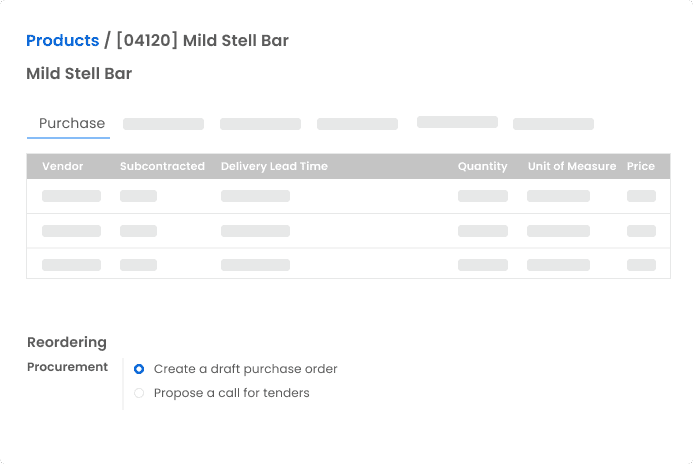Click the Unit of Measure header
The width and height of the screenshot is (693, 464).
click(x=571, y=166)
